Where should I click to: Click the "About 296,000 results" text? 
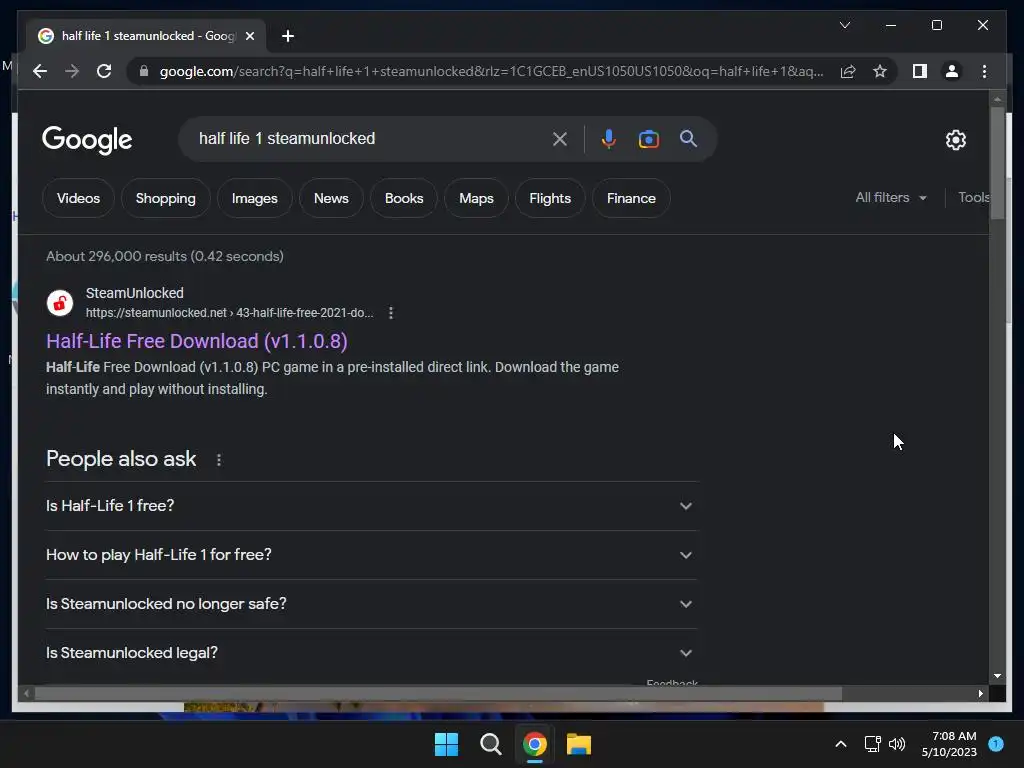click(x=165, y=256)
